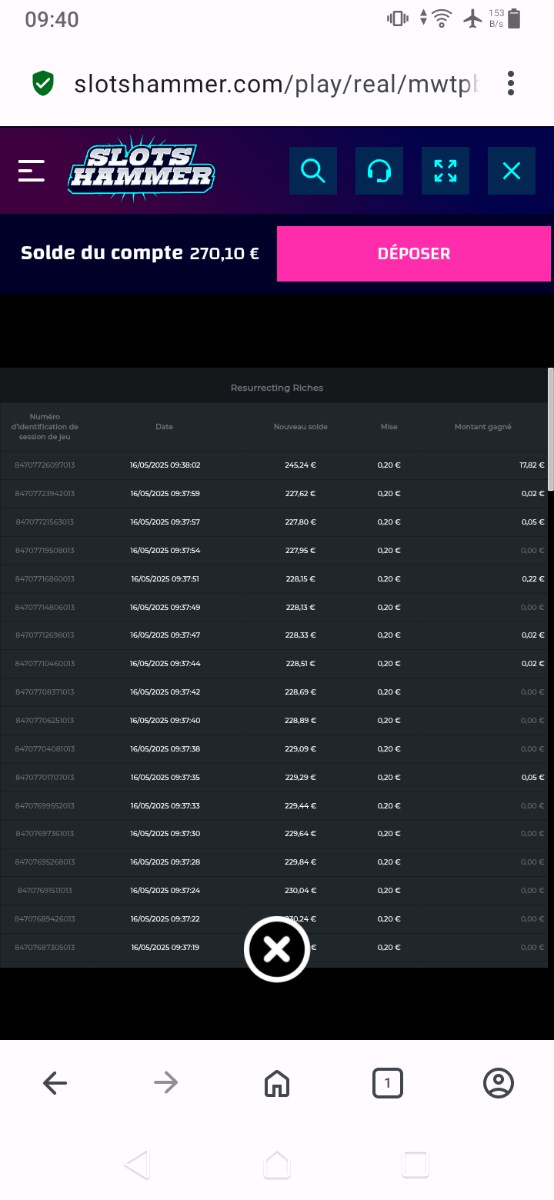Open headset customer support

(x=379, y=171)
